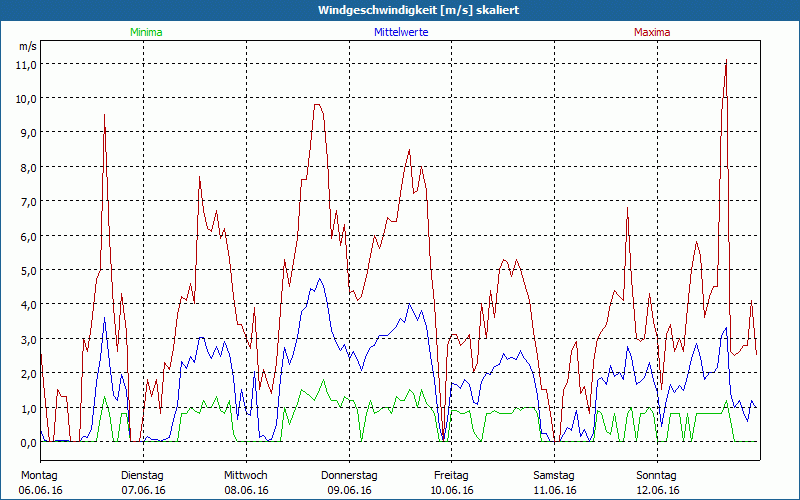Click the 7,0 axis value
This screenshot has width=800, height=500.
click(28, 202)
